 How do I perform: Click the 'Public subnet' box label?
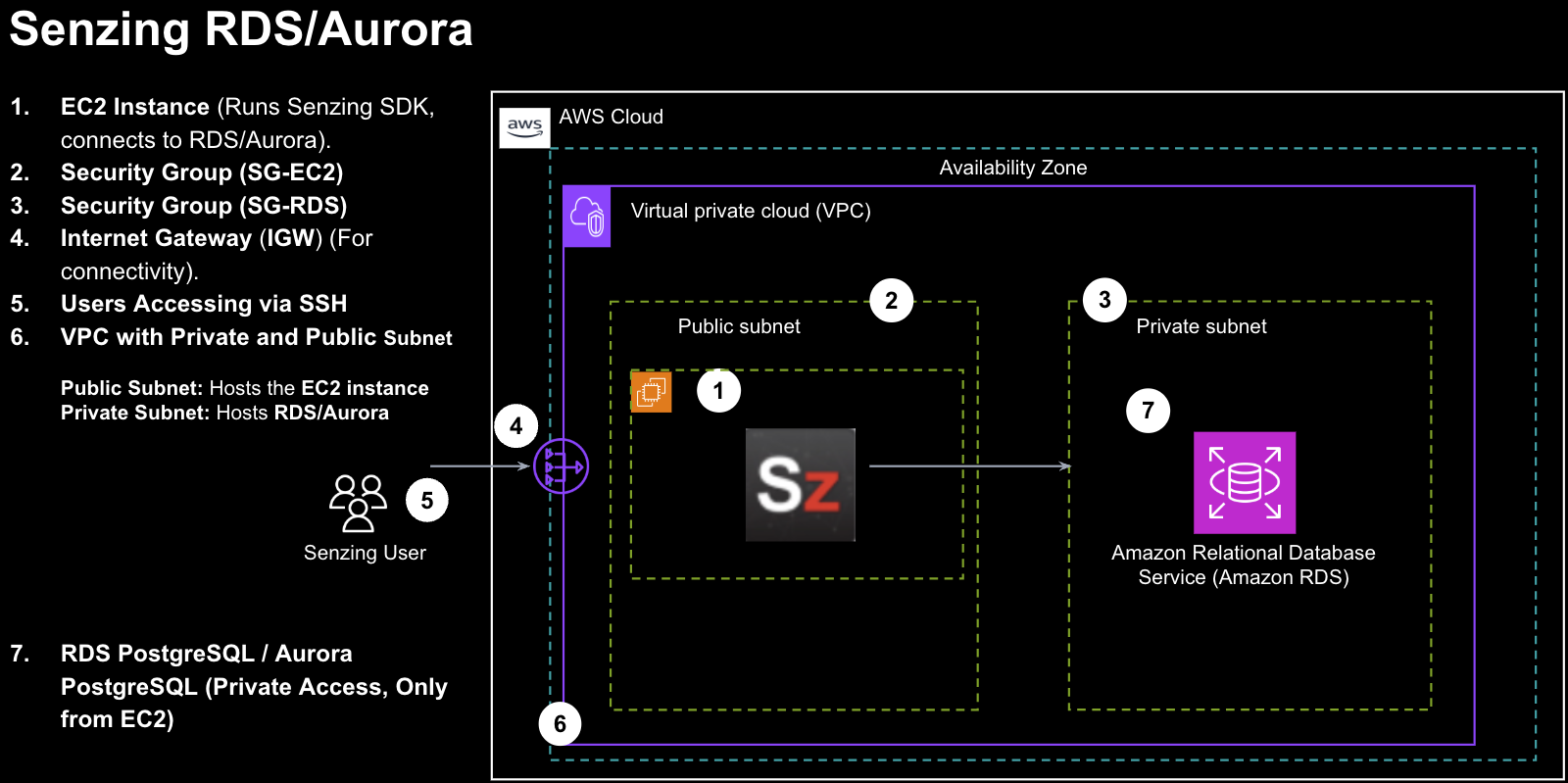[739, 326]
